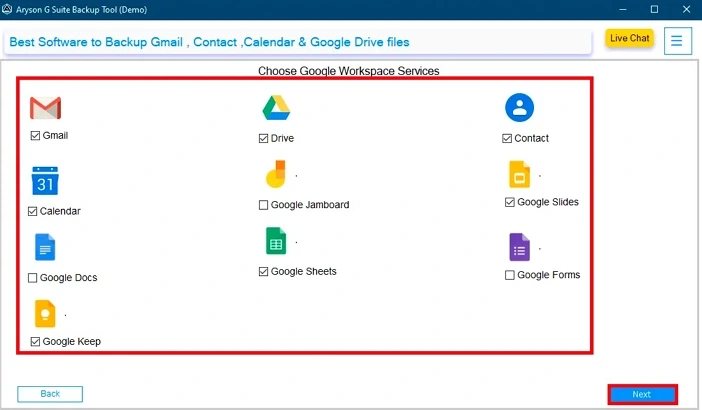Viewport: 702px width, 410px height.
Task: Uncheck the Google Sheets checkbox
Action: 264,271
